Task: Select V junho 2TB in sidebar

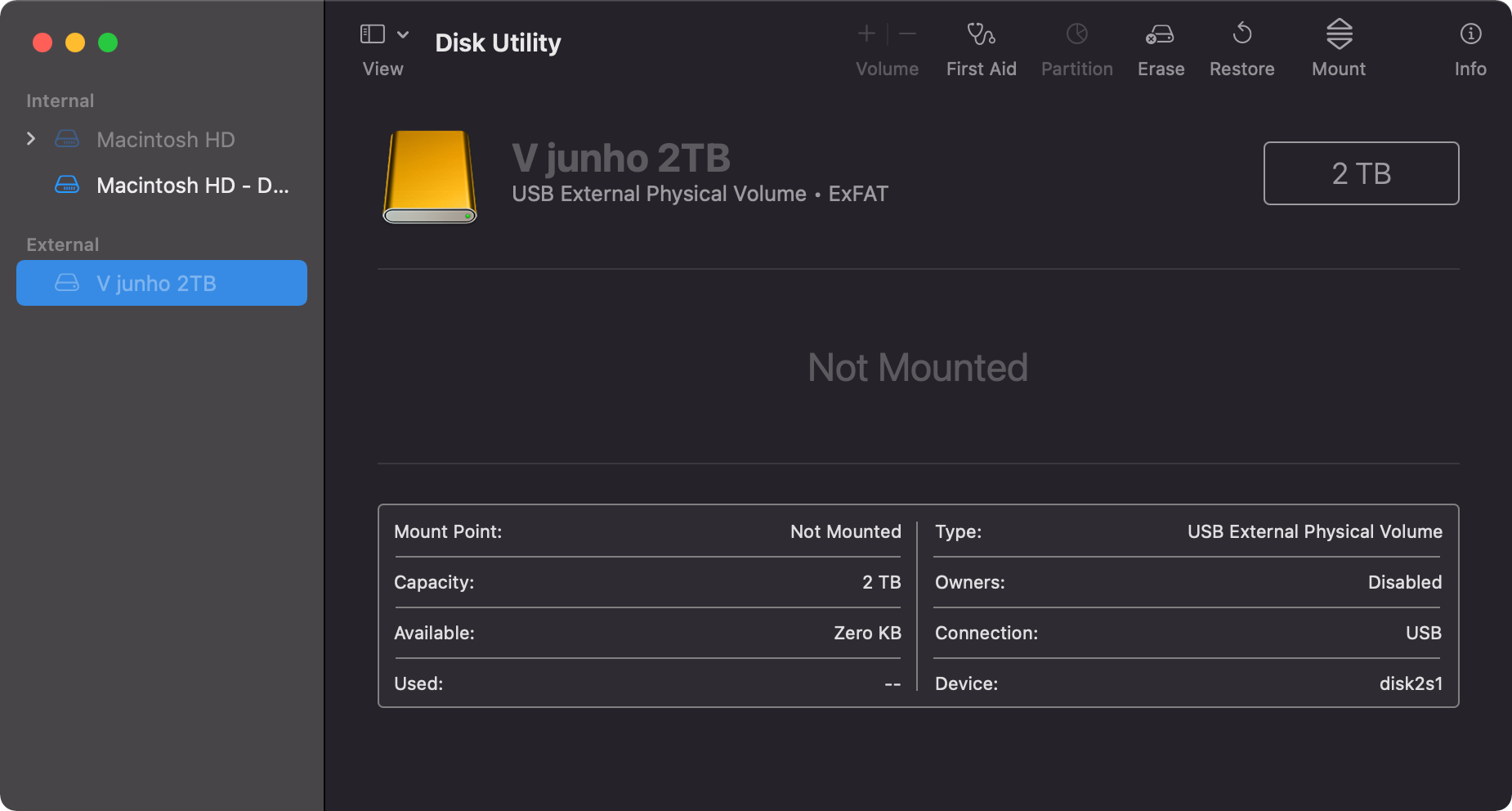Action: coord(162,283)
